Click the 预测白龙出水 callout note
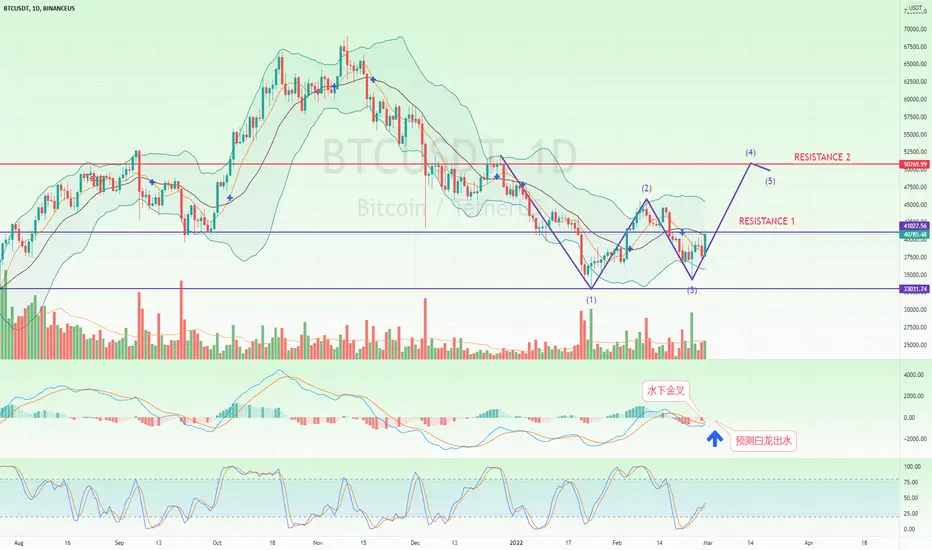Image resolution: width=932 pixels, height=550 pixels. point(763,441)
